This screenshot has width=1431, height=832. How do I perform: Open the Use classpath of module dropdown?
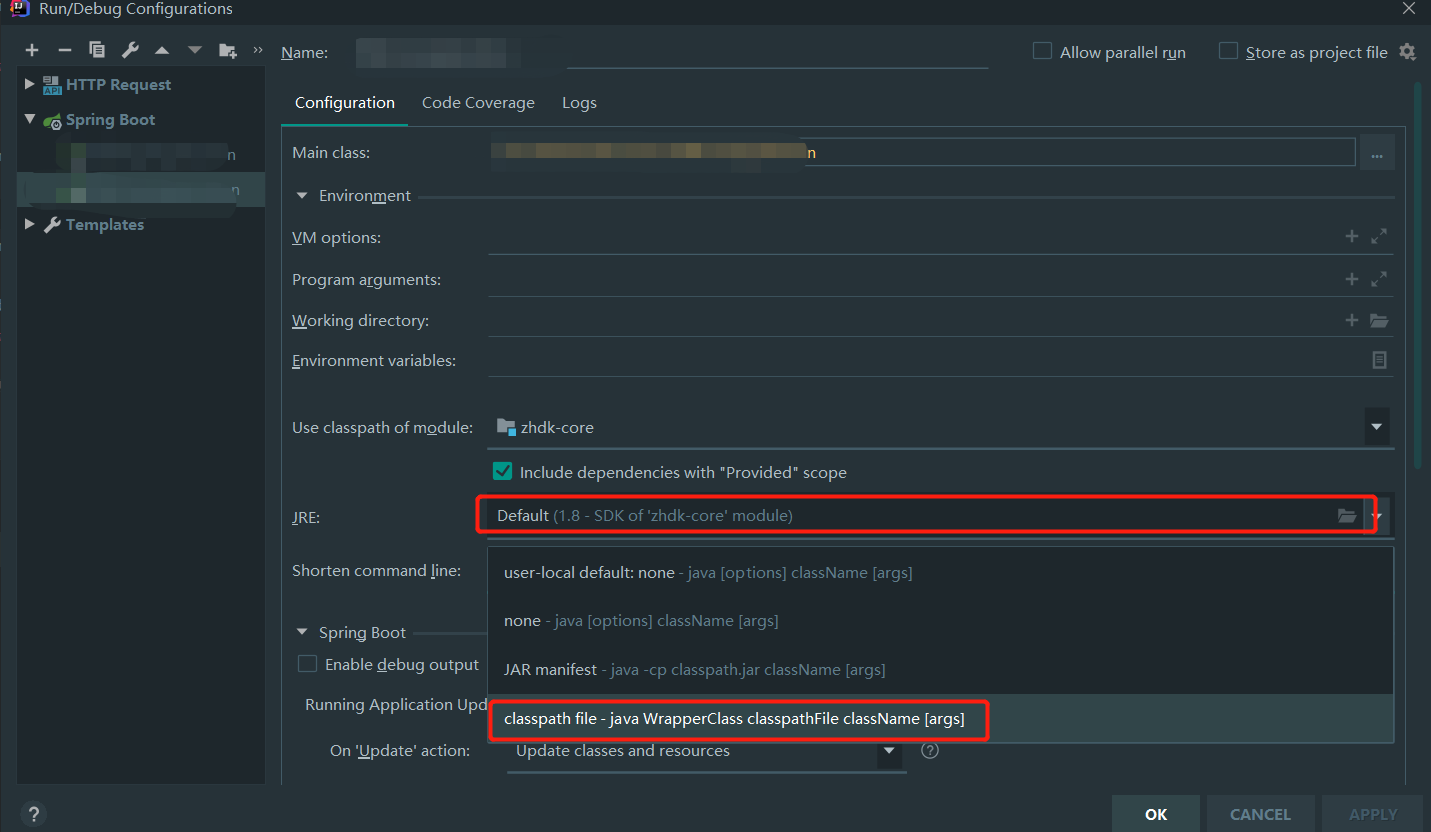coord(1376,427)
